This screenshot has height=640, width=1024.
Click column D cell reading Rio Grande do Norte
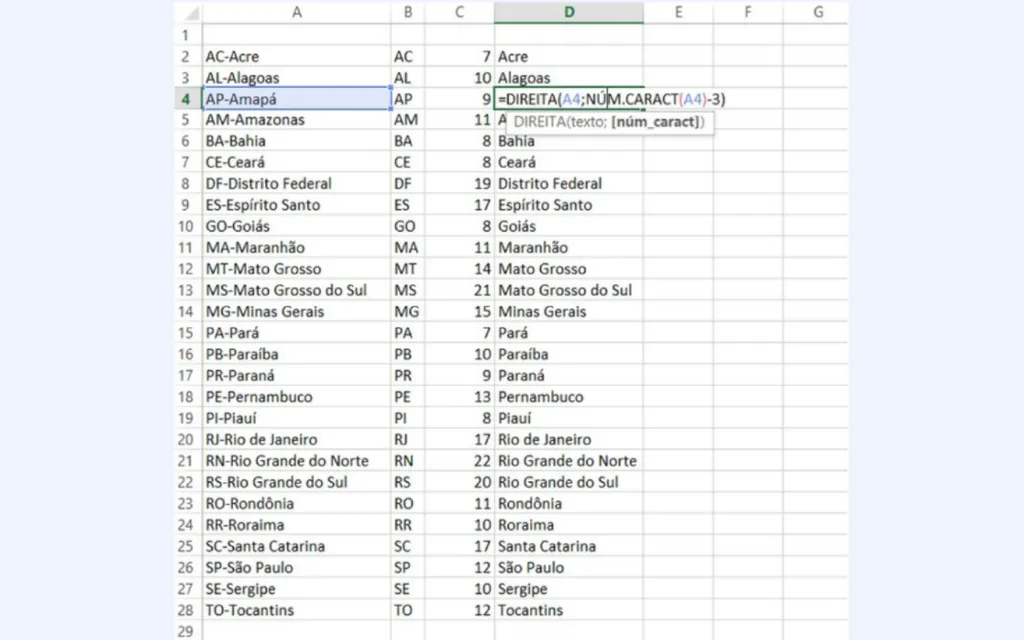[x=569, y=461]
